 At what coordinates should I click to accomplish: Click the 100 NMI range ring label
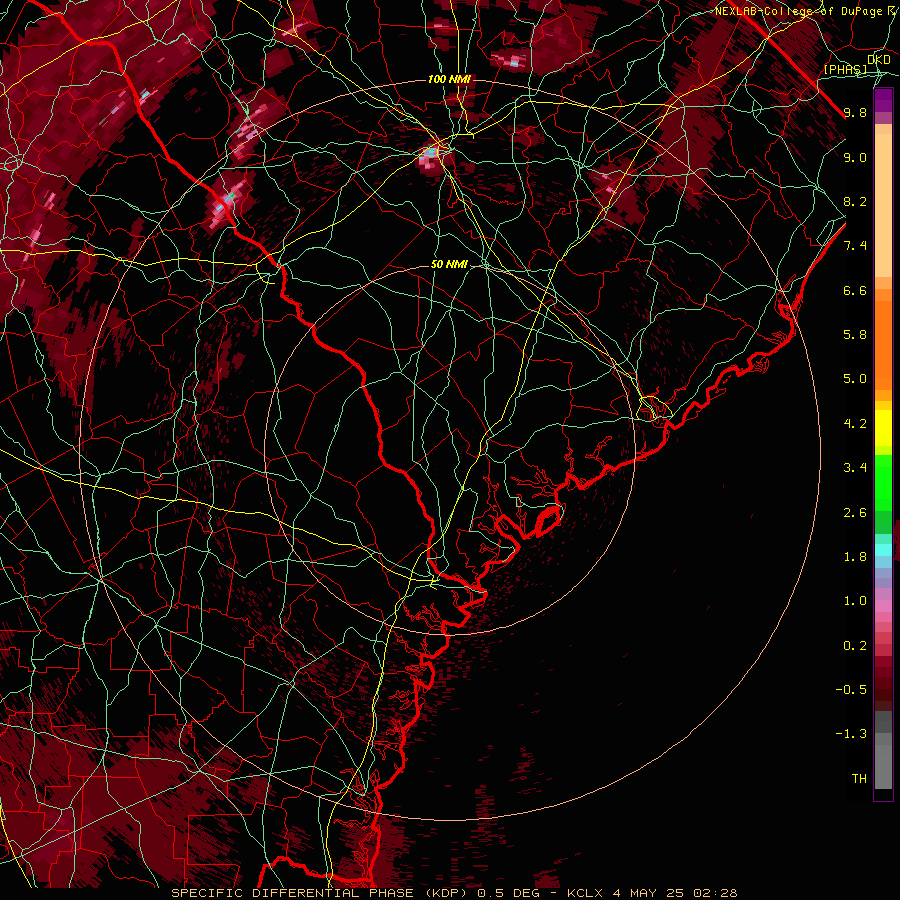click(x=449, y=79)
